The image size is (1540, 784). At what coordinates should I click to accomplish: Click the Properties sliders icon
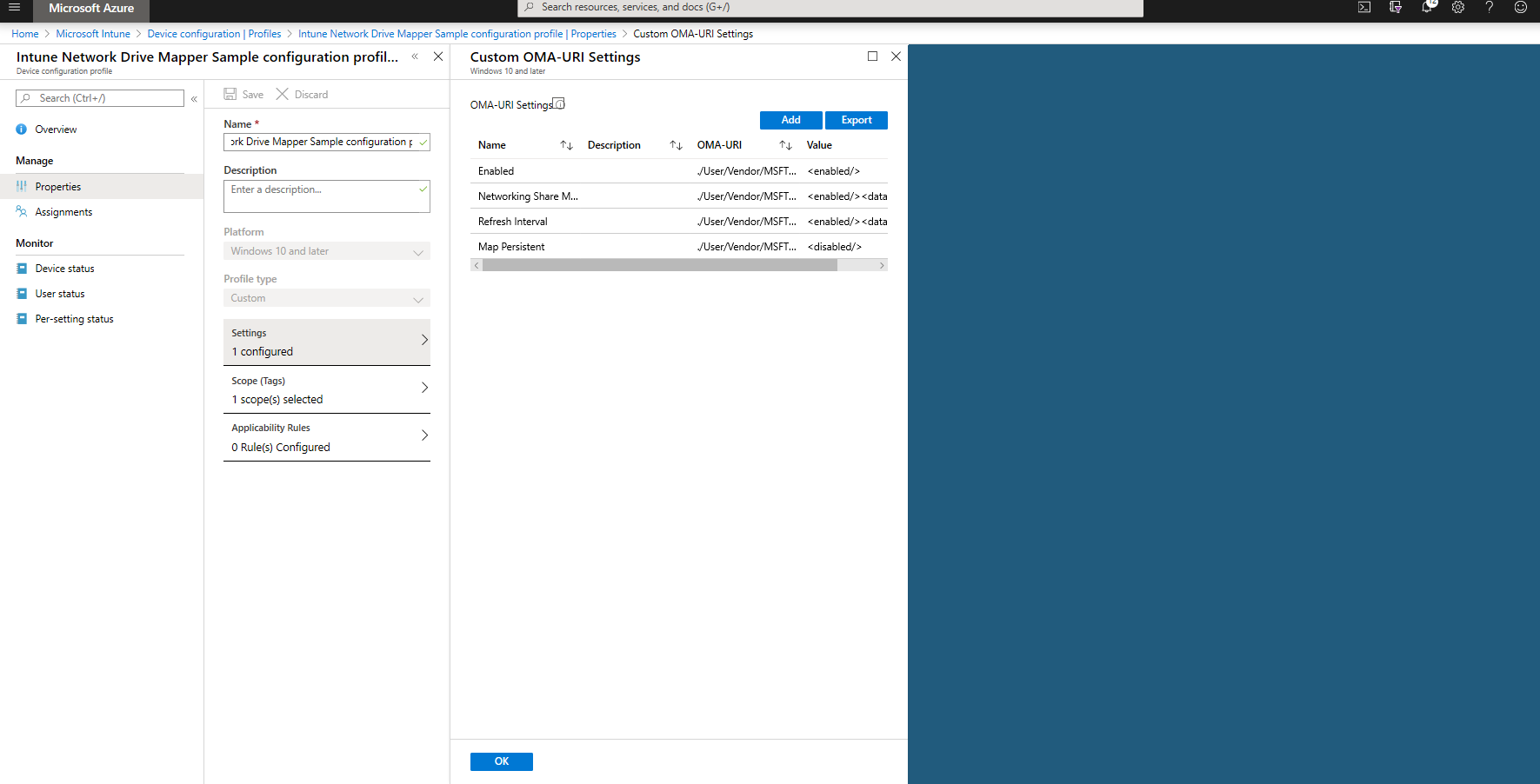coord(22,187)
